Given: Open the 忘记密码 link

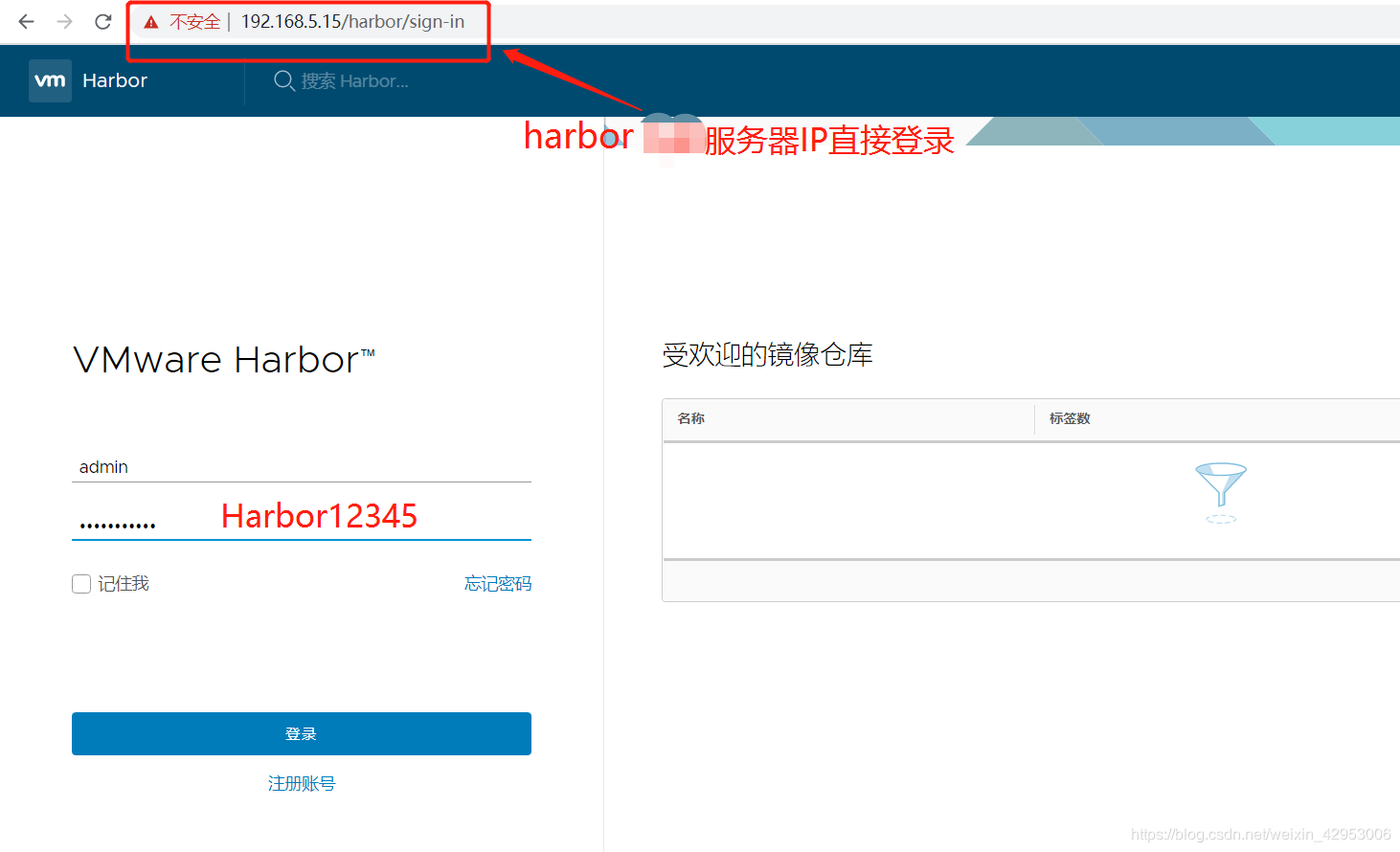Looking at the screenshot, I should (x=498, y=584).
